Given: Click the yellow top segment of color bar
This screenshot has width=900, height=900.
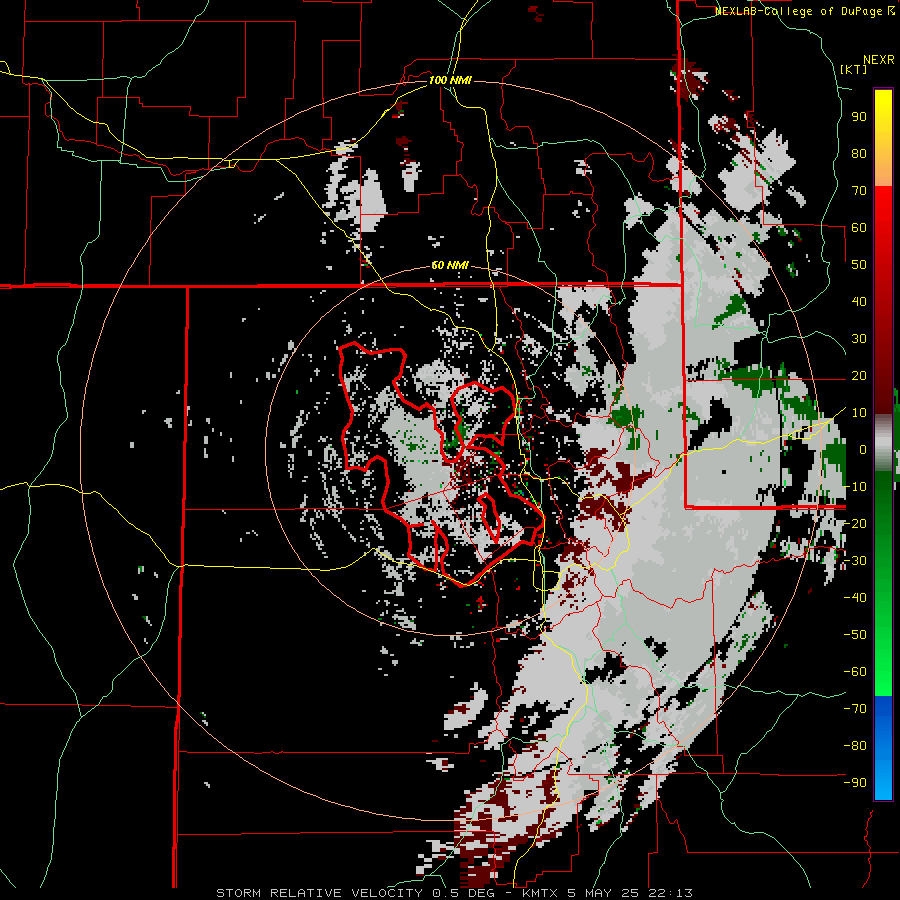Looking at the screenshot, I should pos(883,138).
